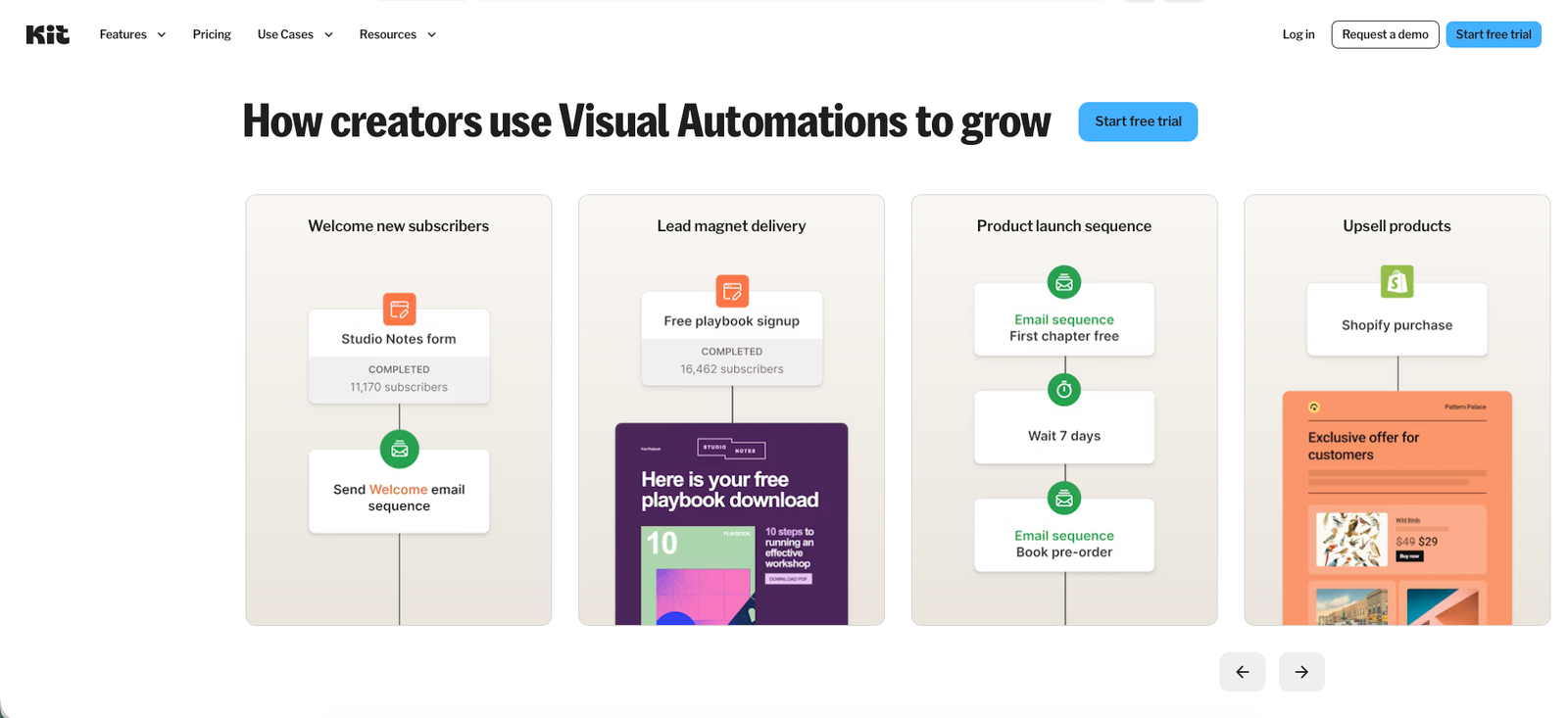The image size is (1568, 718).
Task: Select the Studio Notes form card
Action: click(399, 357)
